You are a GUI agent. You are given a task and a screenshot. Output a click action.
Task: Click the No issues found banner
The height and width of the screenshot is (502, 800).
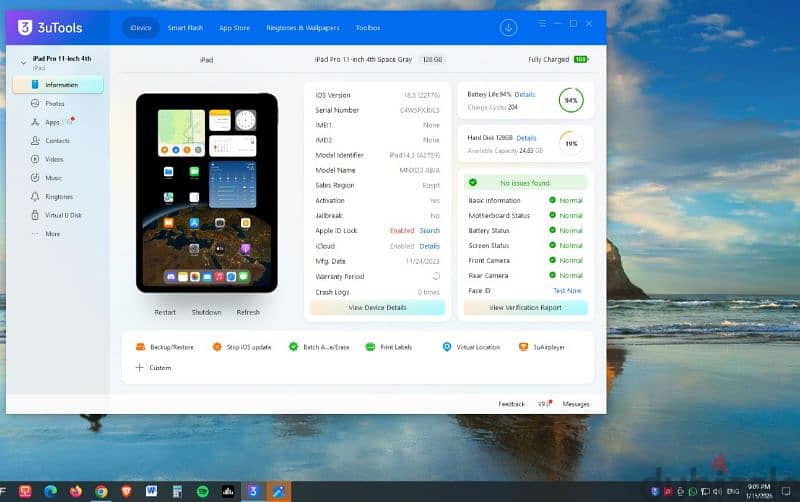click(x=526, y=183)
